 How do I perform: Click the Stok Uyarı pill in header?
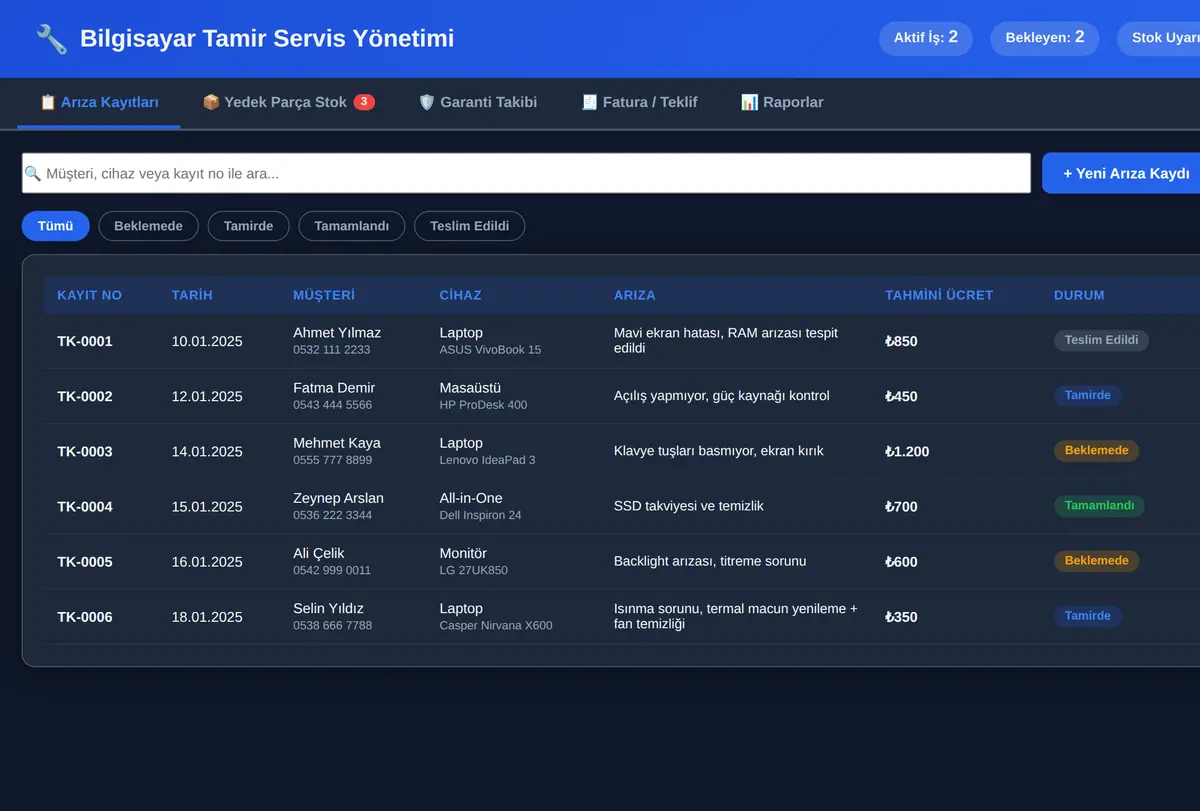[1160, 38]
